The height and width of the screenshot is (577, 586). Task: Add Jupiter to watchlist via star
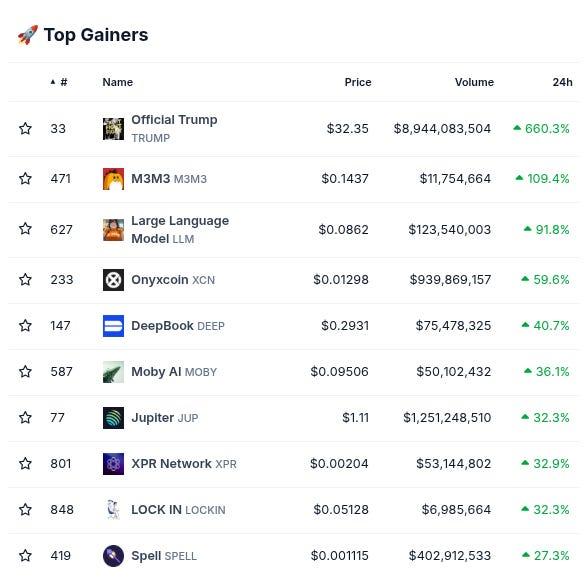(x=25, y=417)
